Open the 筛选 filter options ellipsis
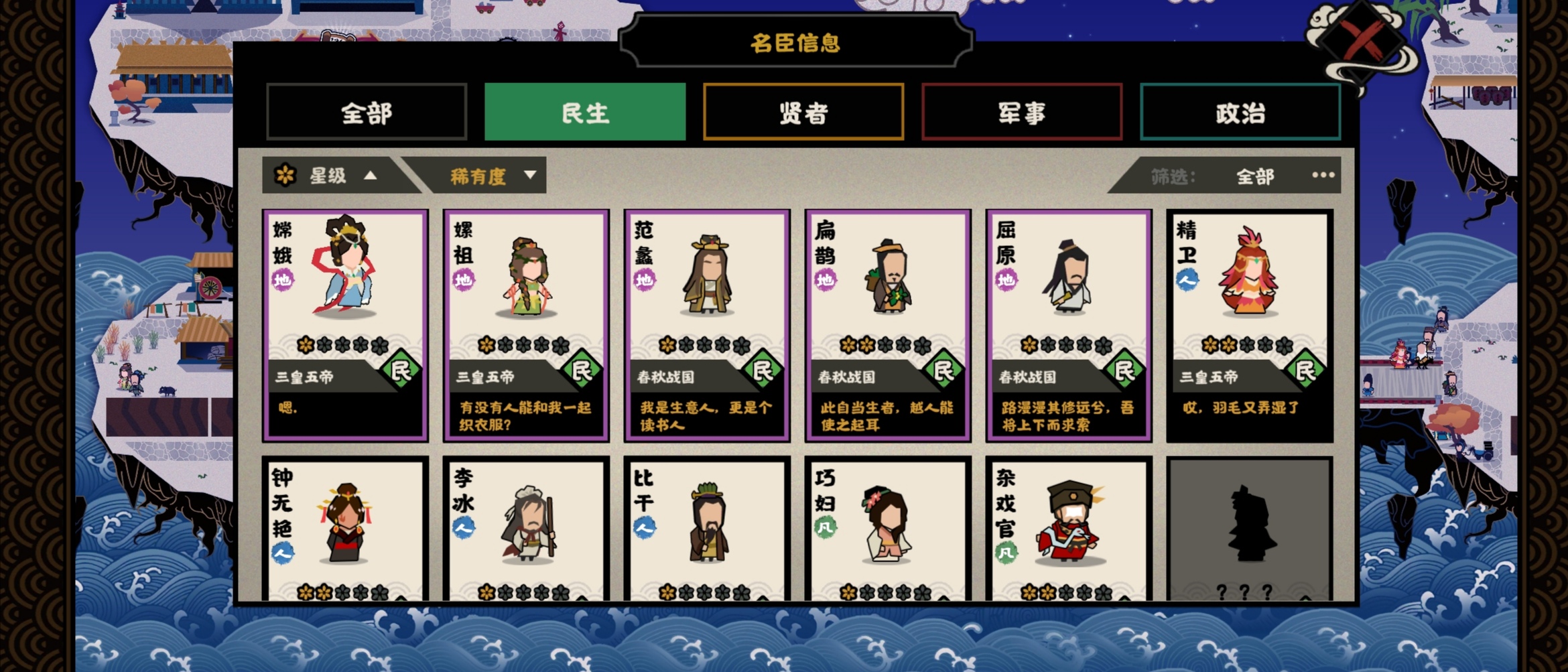 (1323, 175)
